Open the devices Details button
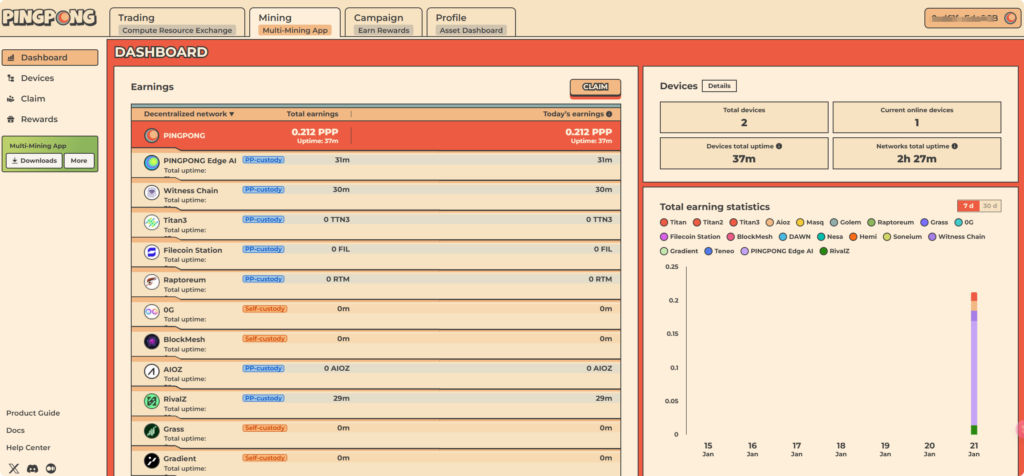The image size is (1024, 476). point(719,86)
